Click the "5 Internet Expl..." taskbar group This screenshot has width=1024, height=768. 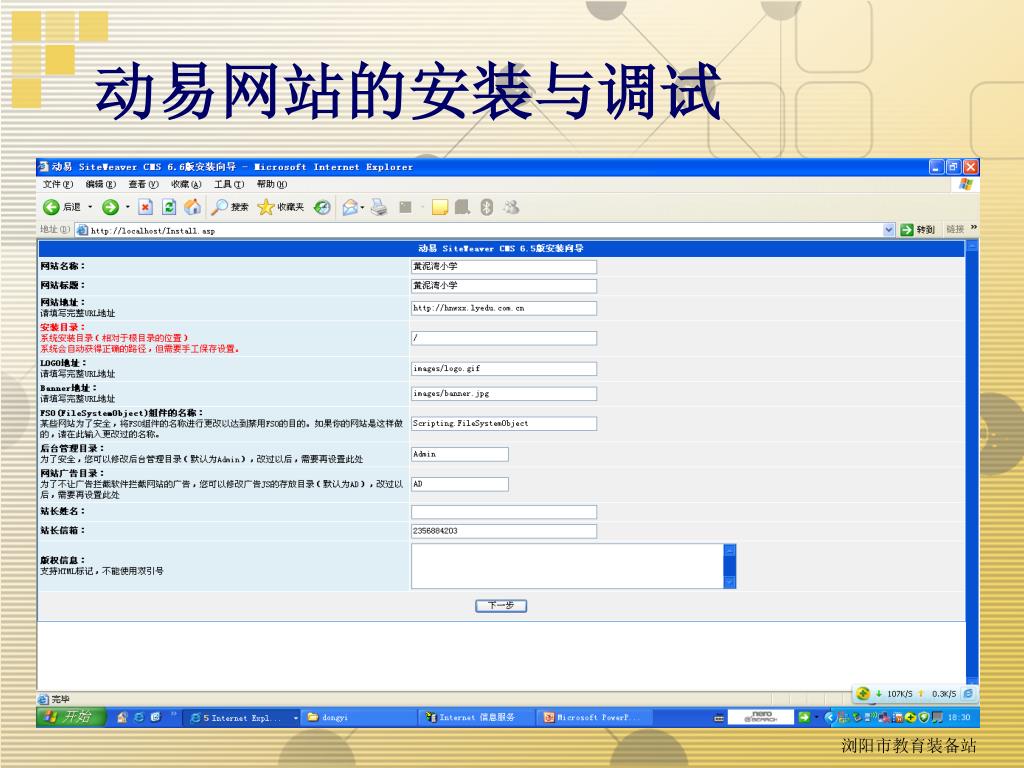pyautogui.click(x=241, y=717)
